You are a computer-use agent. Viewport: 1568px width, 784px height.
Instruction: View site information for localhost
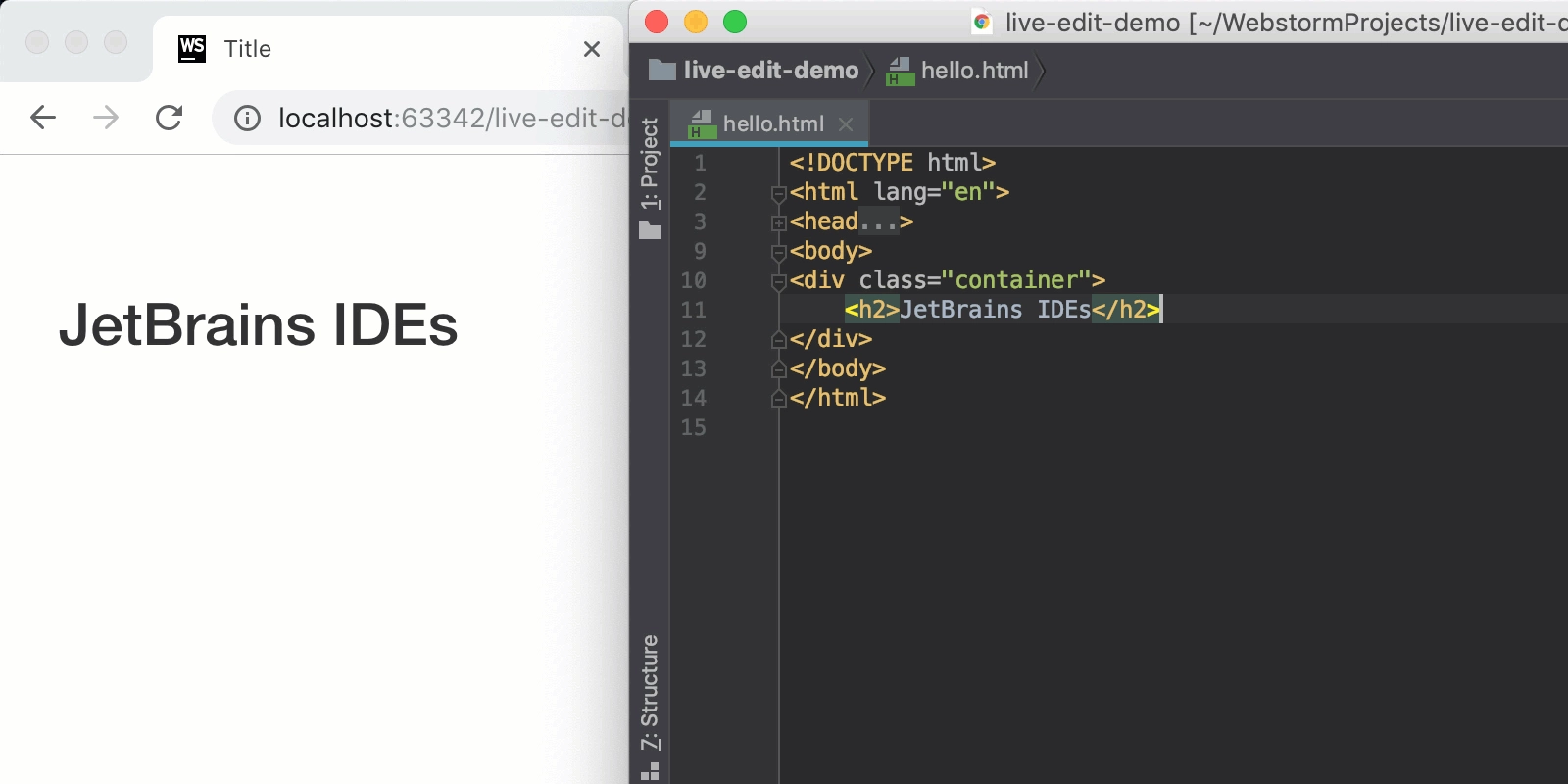pos(247,119)
